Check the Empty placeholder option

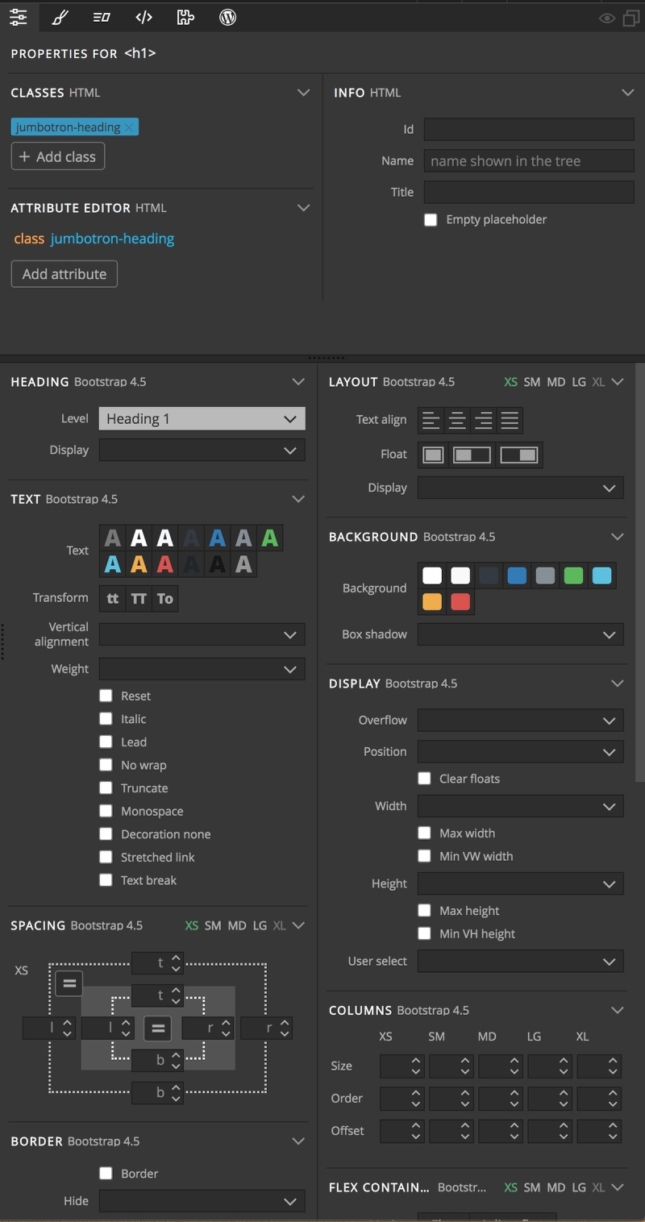click(x=430, y=219)
